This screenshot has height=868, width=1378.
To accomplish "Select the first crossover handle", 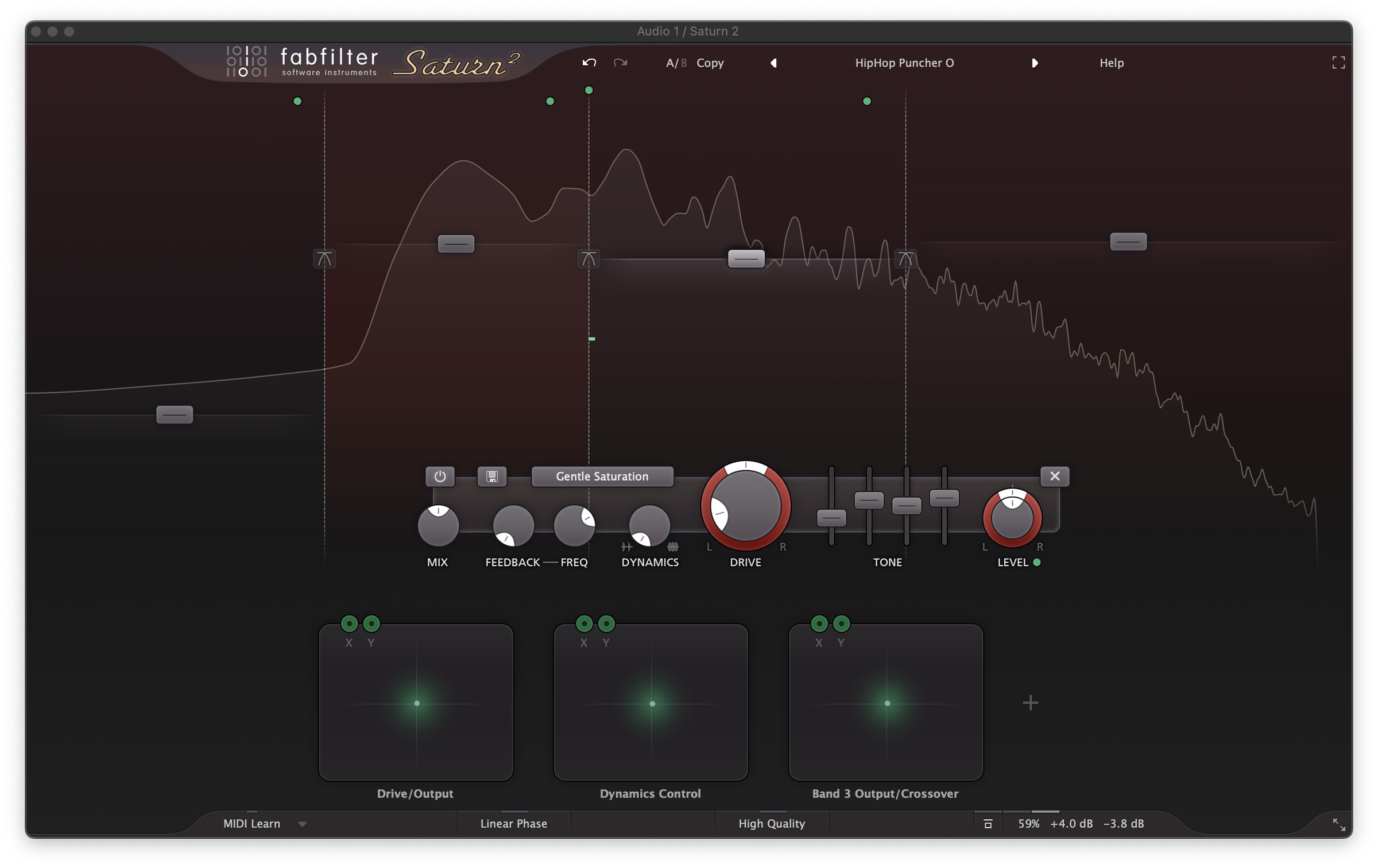I will pos(324,259).
